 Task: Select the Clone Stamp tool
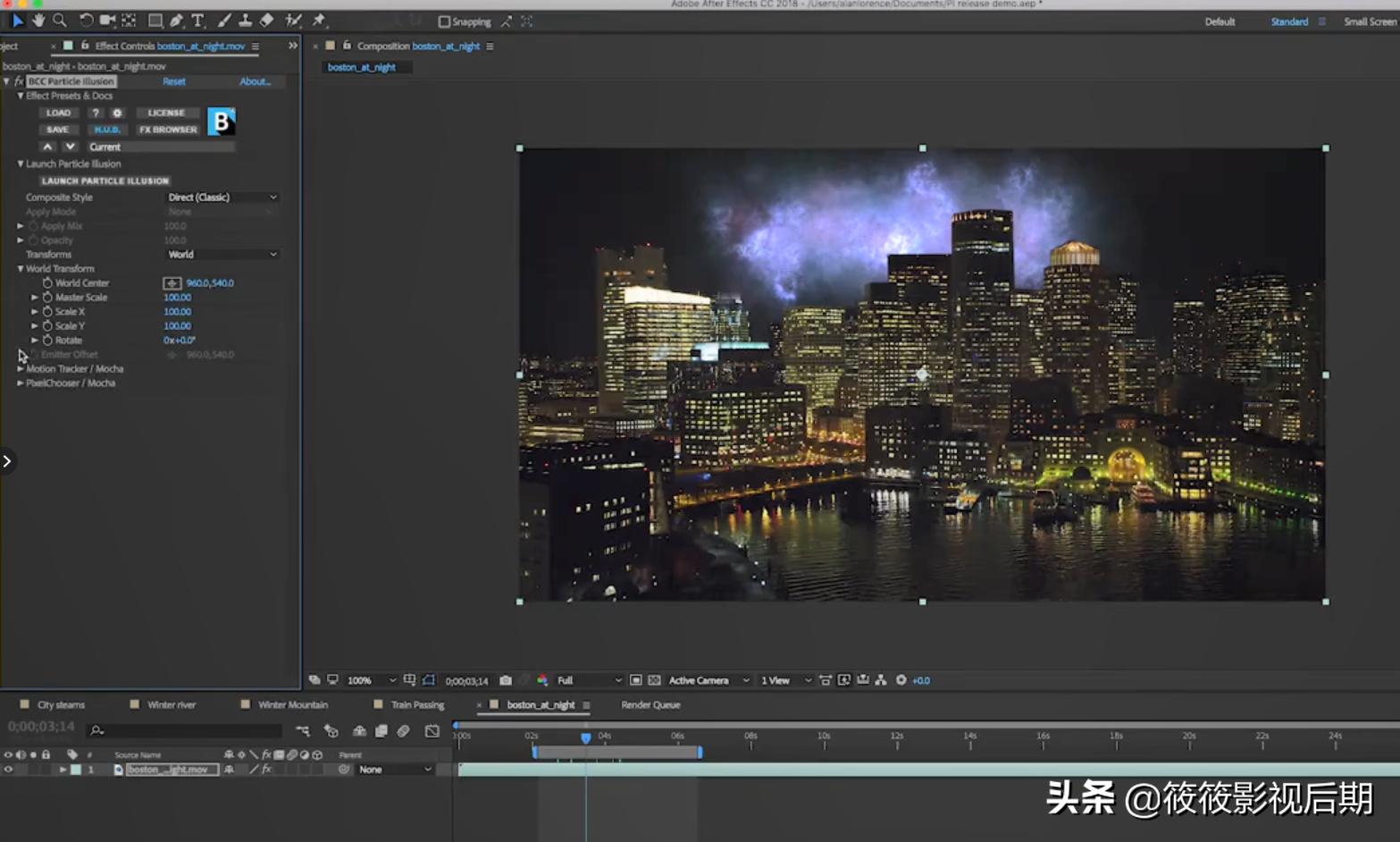point(245,20)
